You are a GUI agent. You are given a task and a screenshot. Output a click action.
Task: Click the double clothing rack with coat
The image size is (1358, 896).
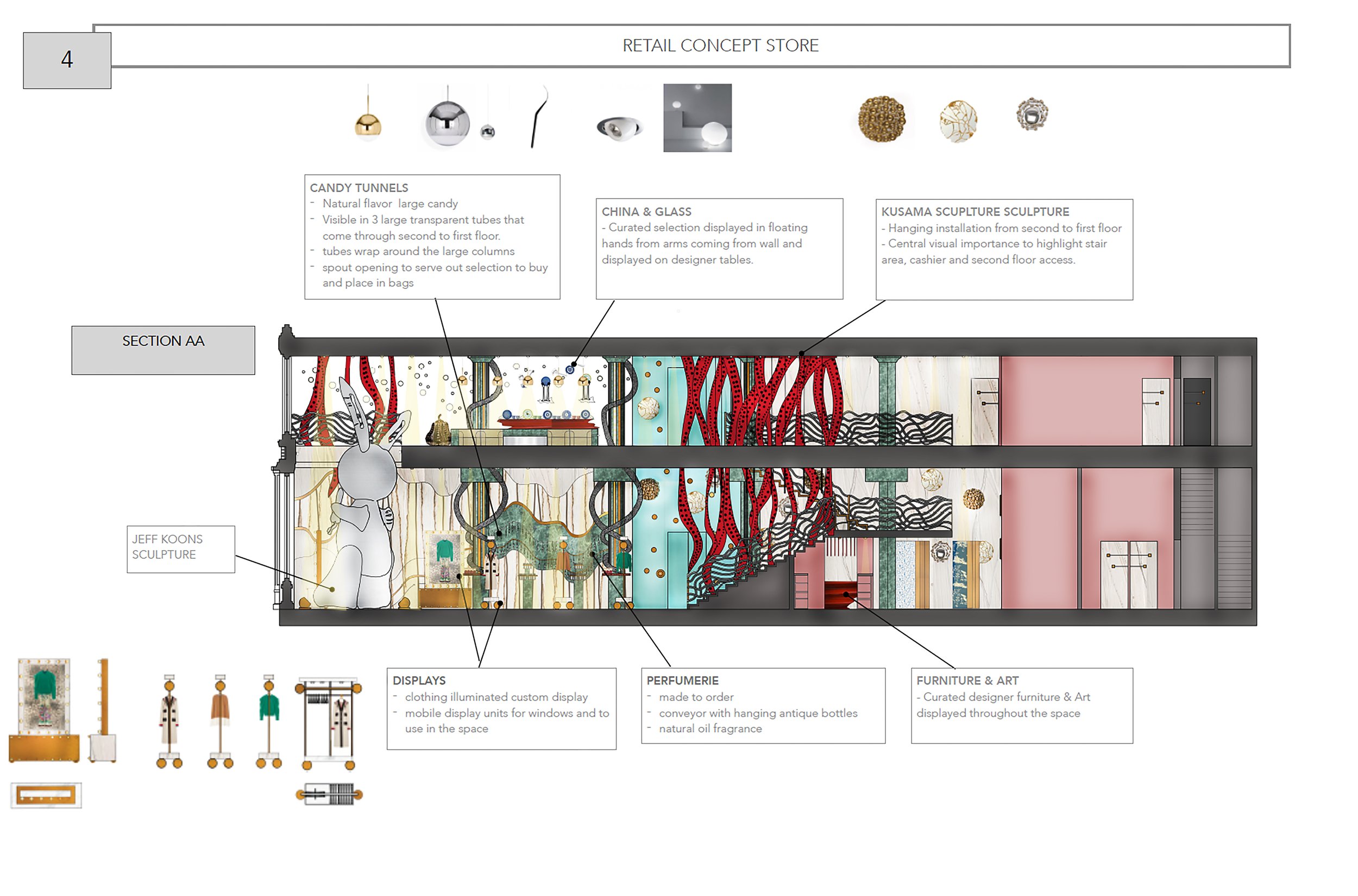coord(329,723)
